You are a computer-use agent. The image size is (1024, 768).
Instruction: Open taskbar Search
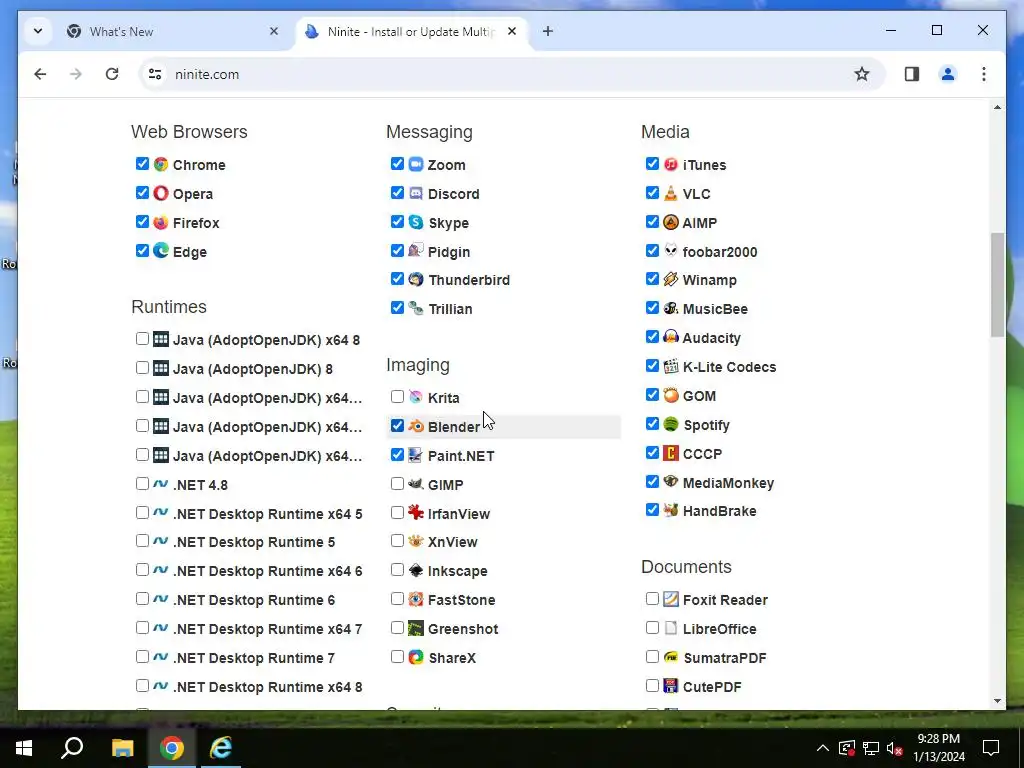(72, 748)
